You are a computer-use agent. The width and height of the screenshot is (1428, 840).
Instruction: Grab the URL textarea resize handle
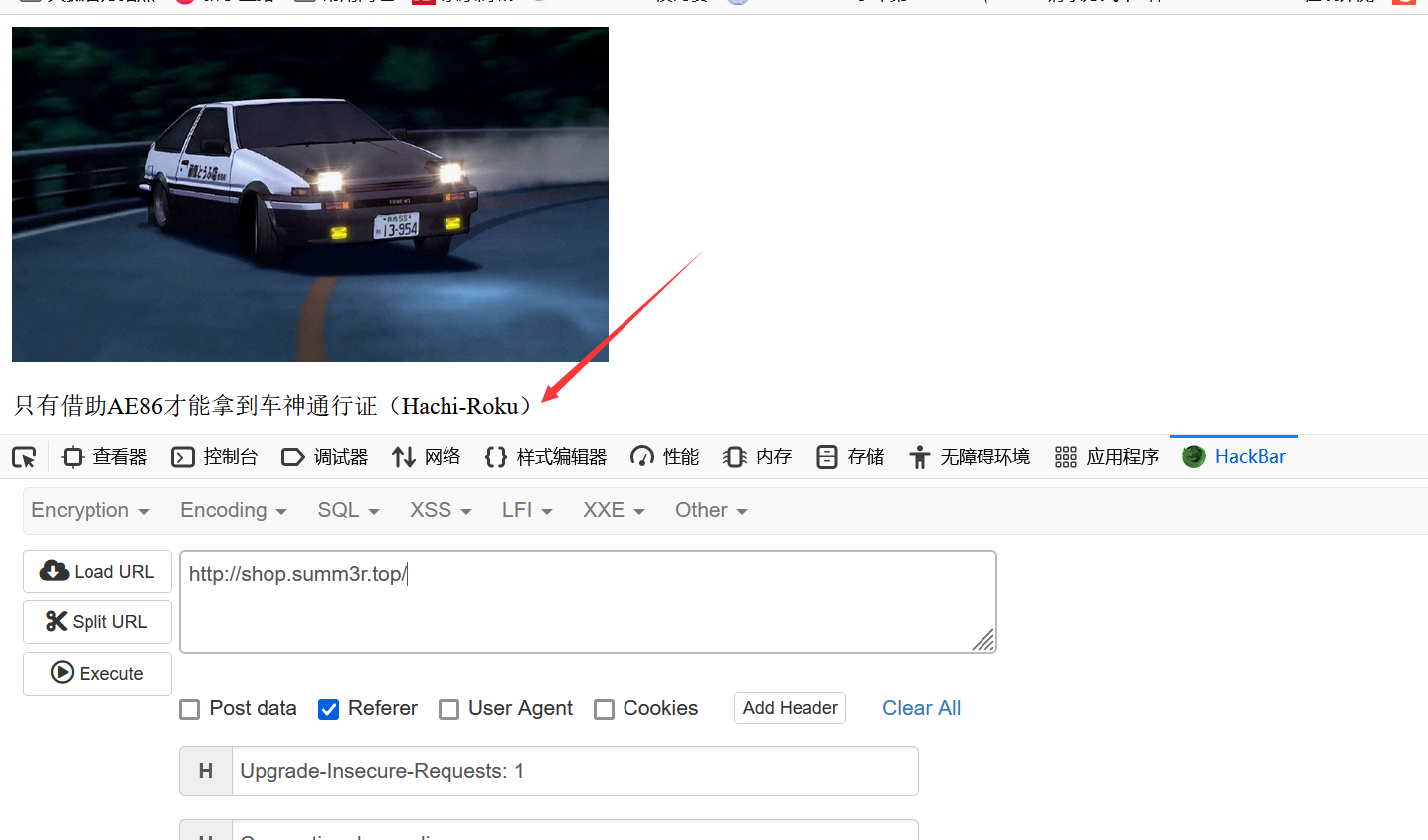(x=983, y=640)
